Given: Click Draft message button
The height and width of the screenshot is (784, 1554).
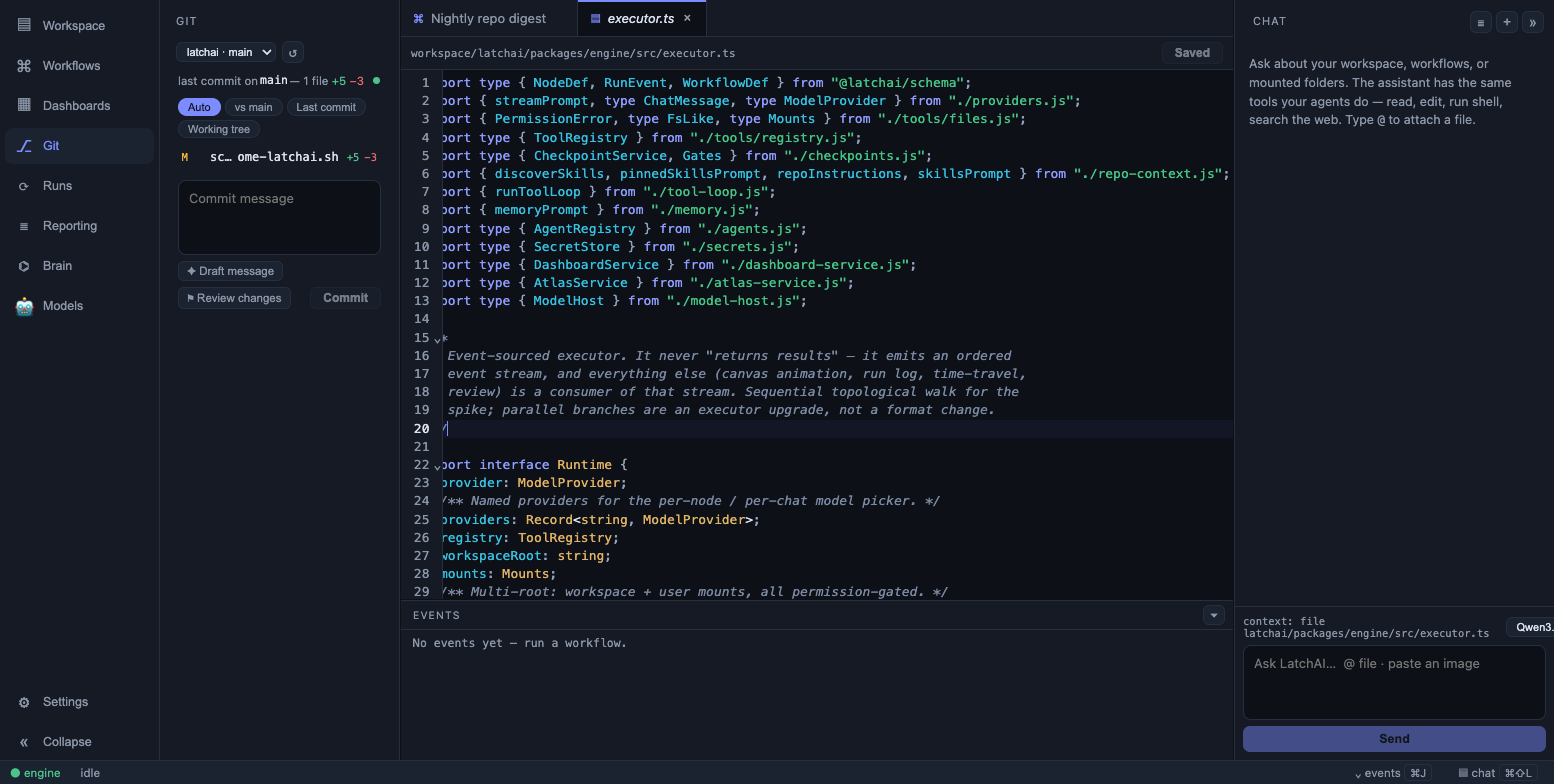Looking at the screenshot, I should pyautogui.click(x=231, y=271).
